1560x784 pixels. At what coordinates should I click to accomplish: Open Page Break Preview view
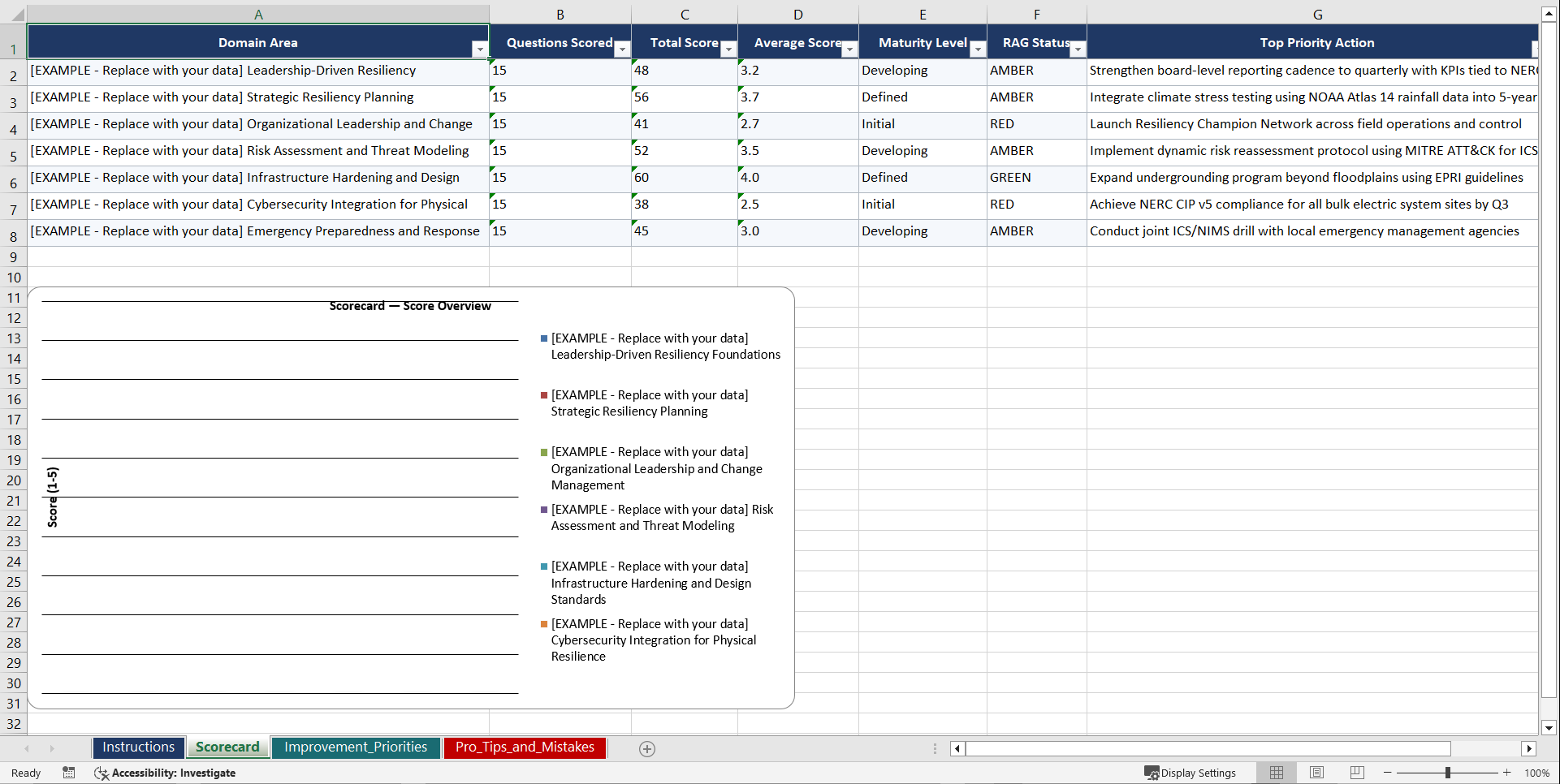pyautogui.click(x=1357, y=773)
